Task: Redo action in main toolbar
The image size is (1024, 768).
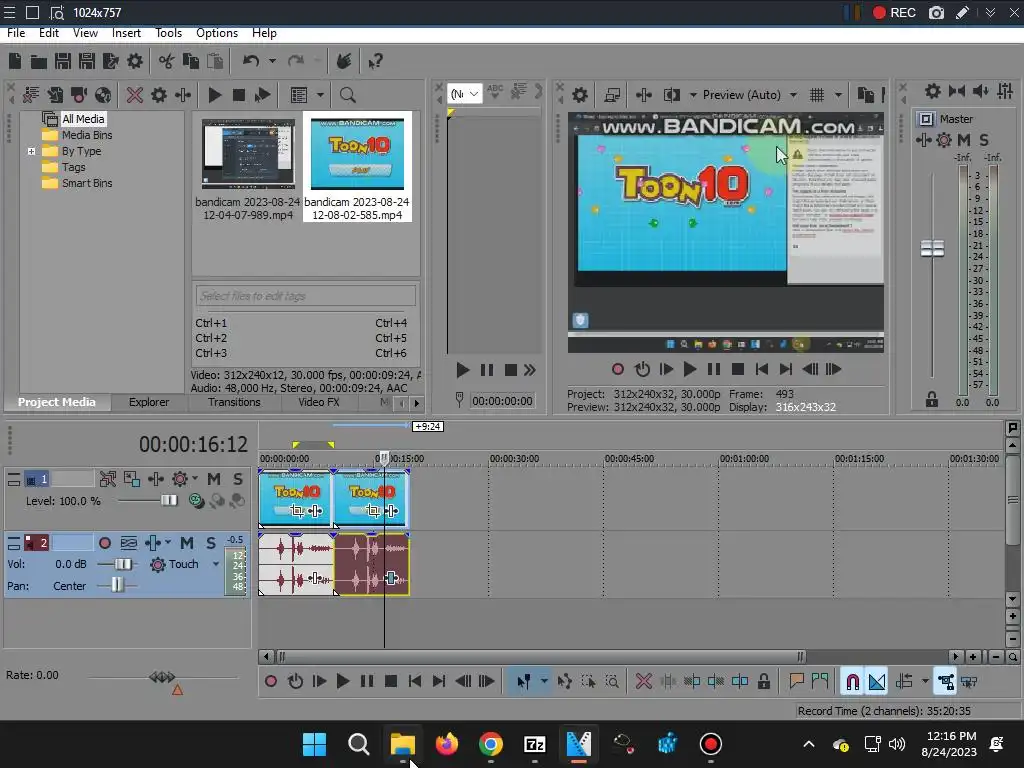Action: (296, 61)
